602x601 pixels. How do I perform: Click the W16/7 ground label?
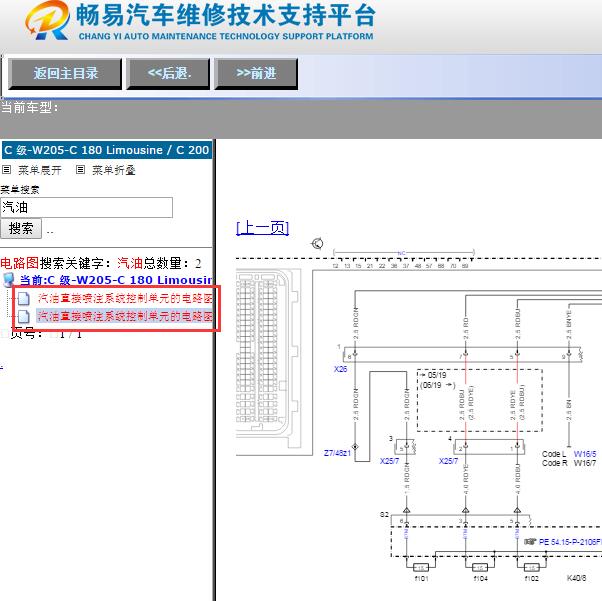tap(585, 463)
